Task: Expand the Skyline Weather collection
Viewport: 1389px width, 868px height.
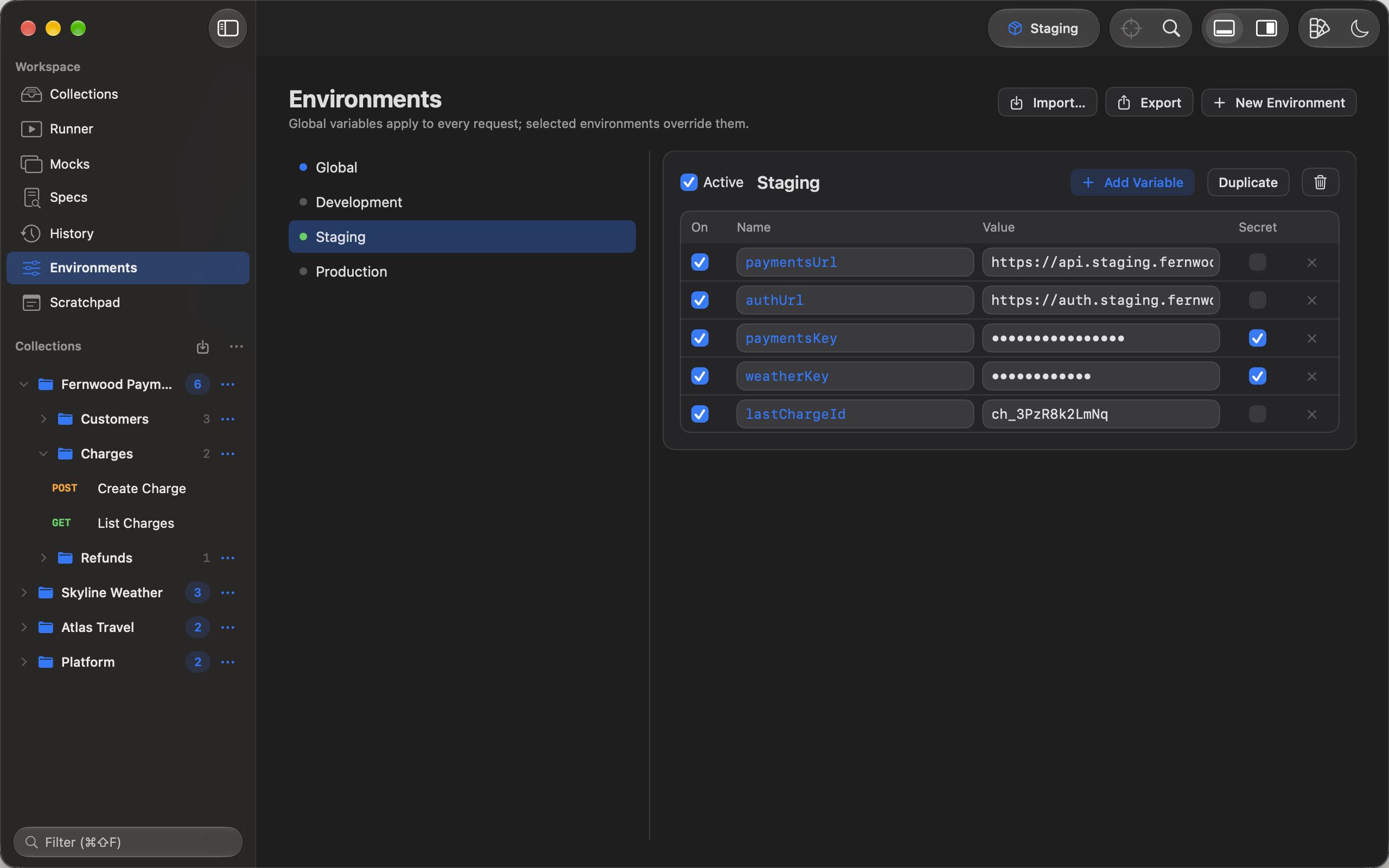Action: [23, 592]
